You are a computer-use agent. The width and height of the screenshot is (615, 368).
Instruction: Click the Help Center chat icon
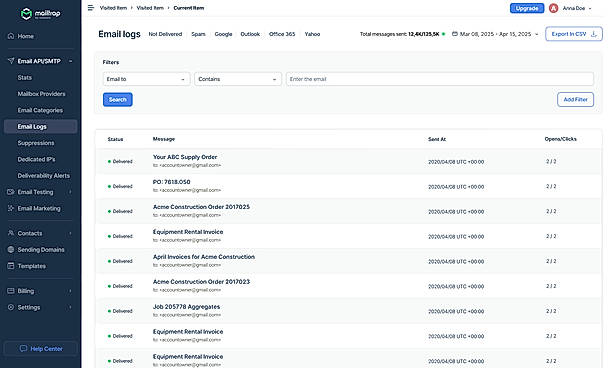point(23,348)
